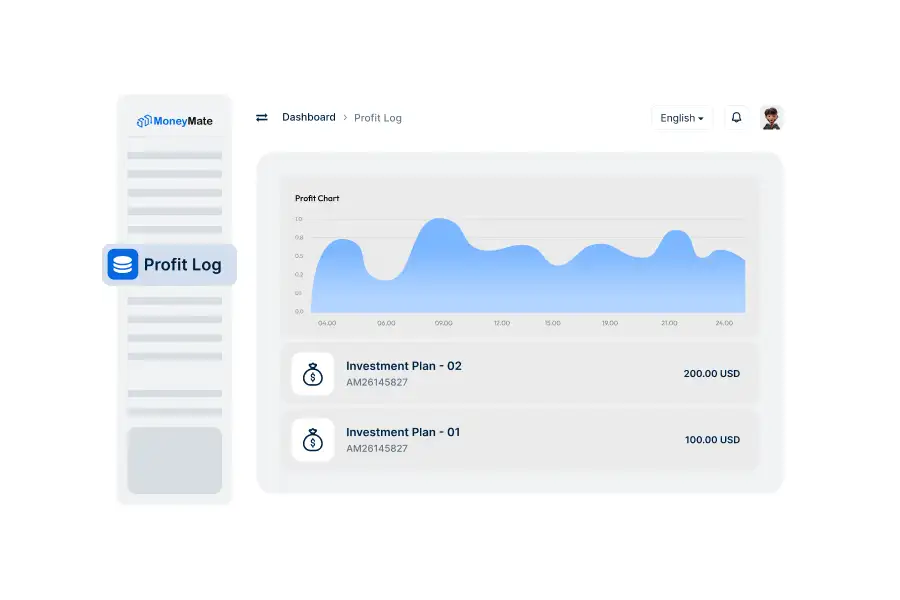Click the 09.00 label on the chart axis
The height and width of the screenshot is (600, 900).
click(443, 323)
